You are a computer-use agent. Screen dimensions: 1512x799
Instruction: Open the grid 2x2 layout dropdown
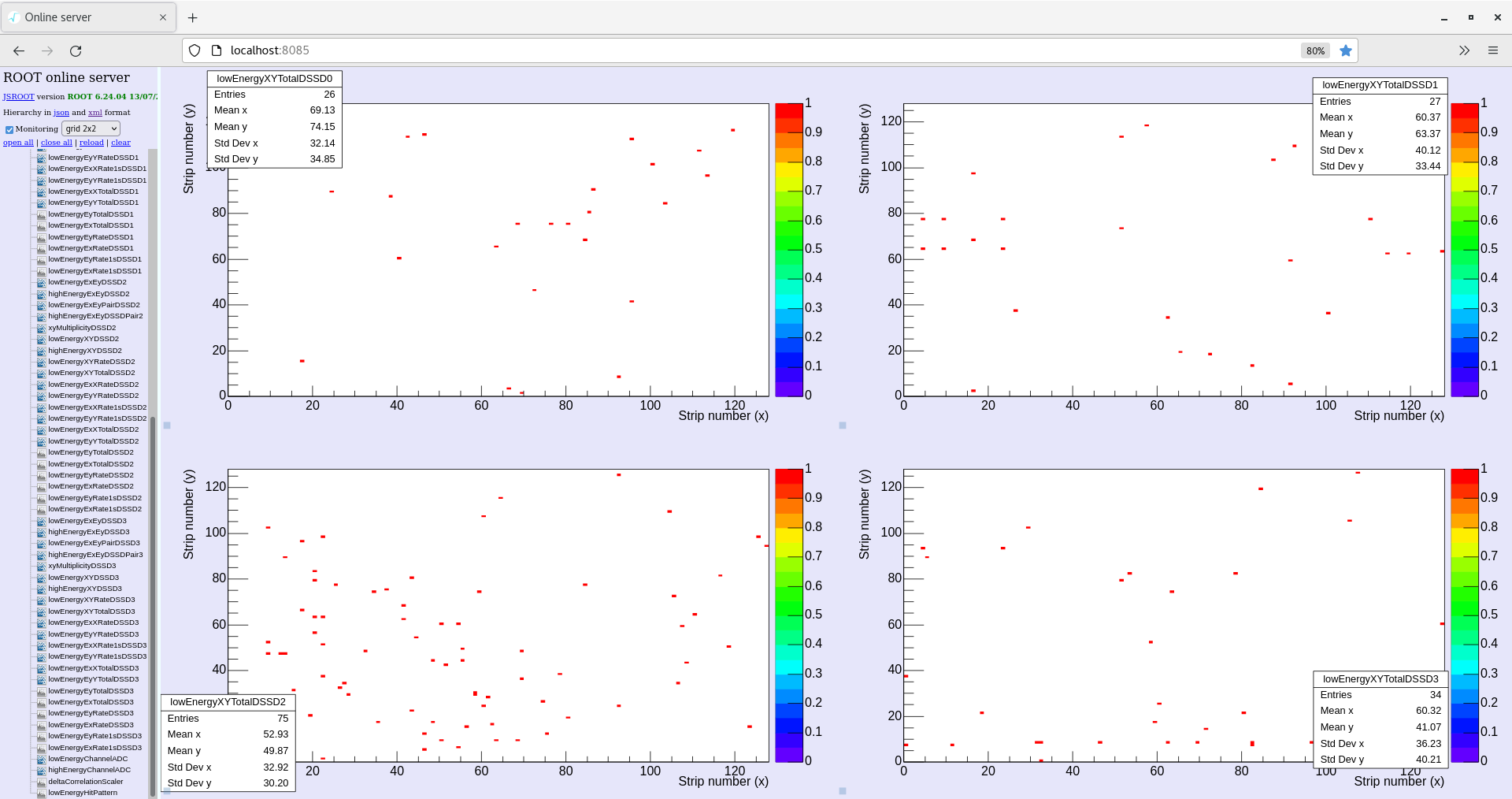91,128
